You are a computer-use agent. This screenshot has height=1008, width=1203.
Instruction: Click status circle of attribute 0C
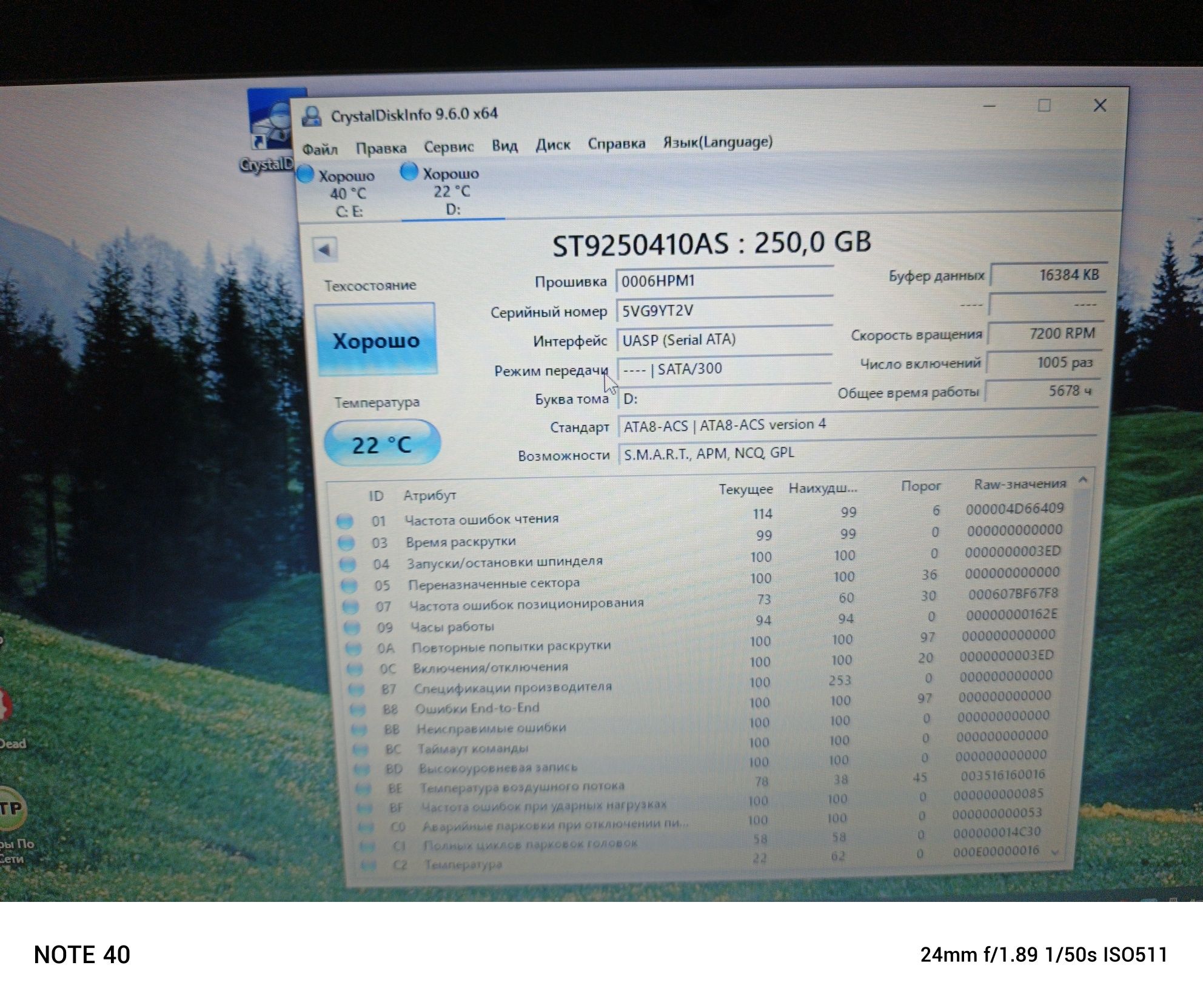[355, 669]
